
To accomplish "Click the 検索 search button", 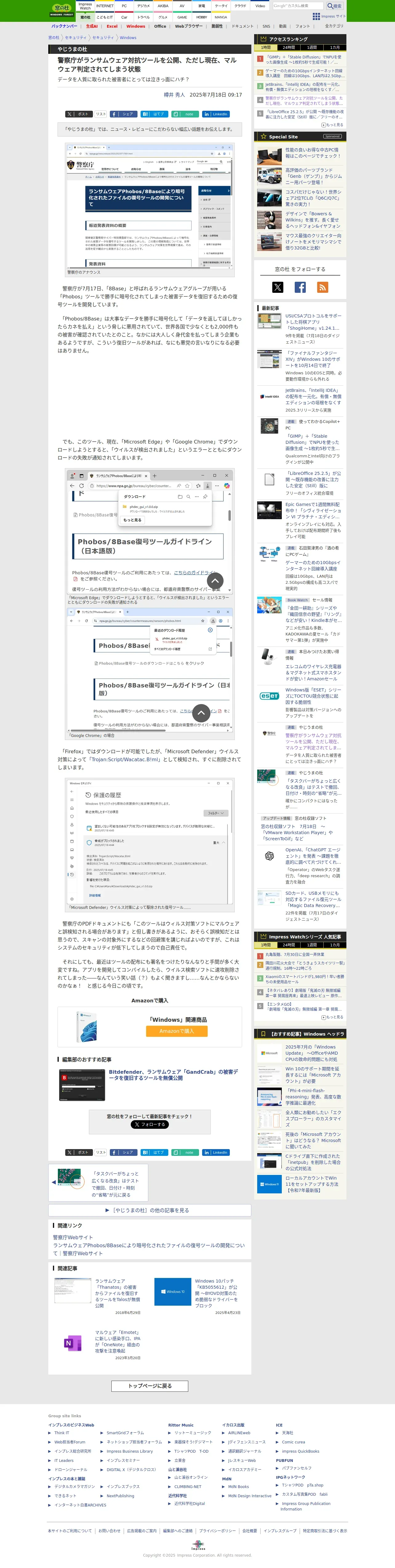I will [335, 6].
